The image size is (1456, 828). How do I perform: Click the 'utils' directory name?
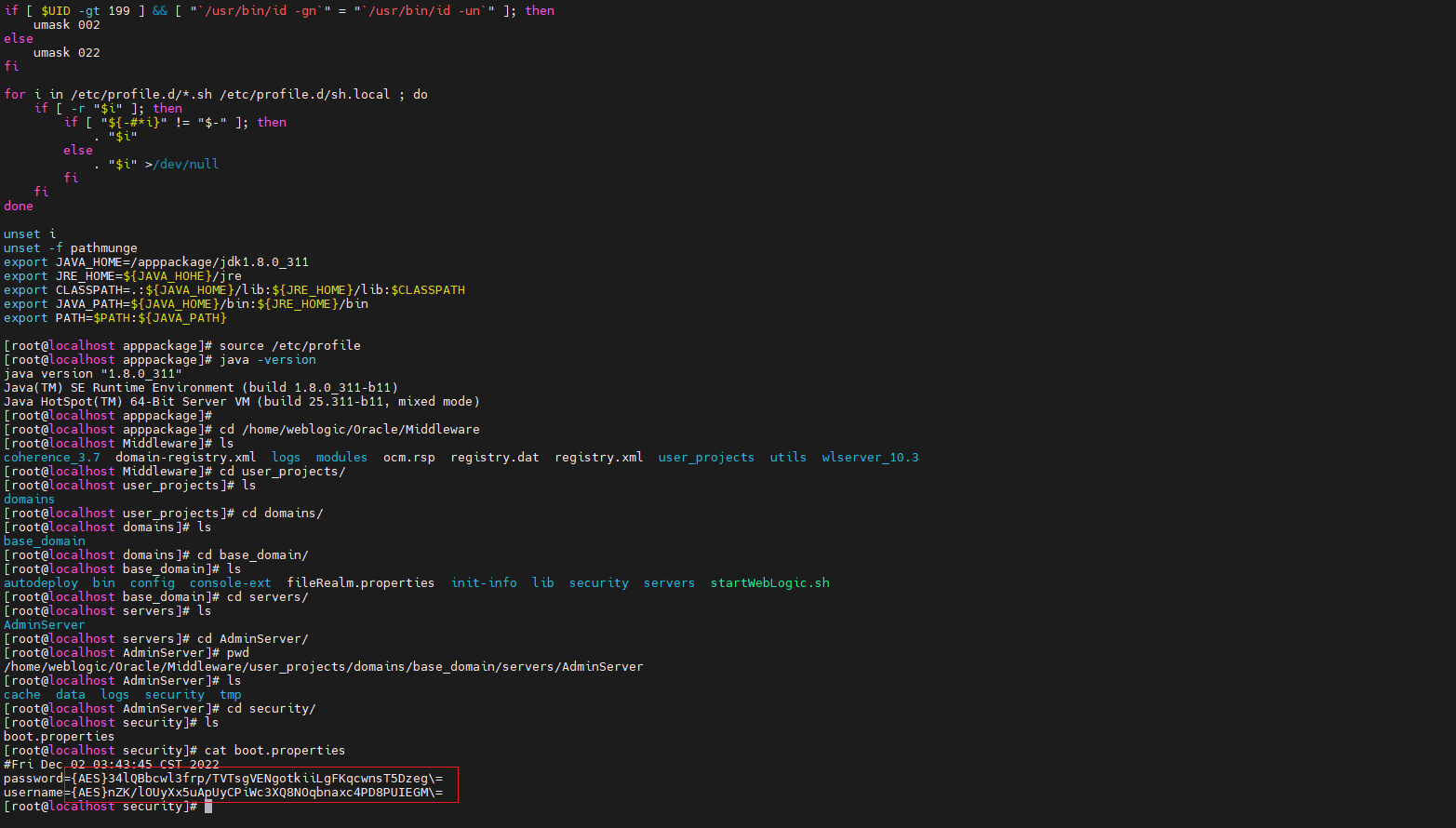click(x=788, y=458)
